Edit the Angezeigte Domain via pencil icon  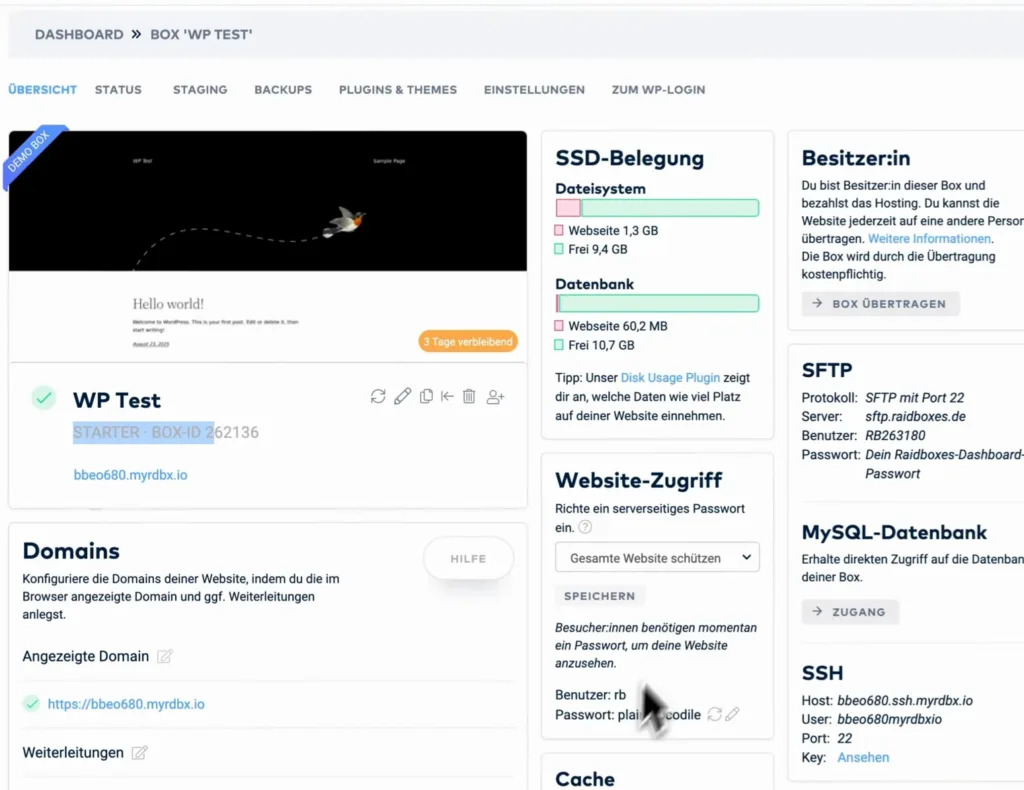click(165, 656)
